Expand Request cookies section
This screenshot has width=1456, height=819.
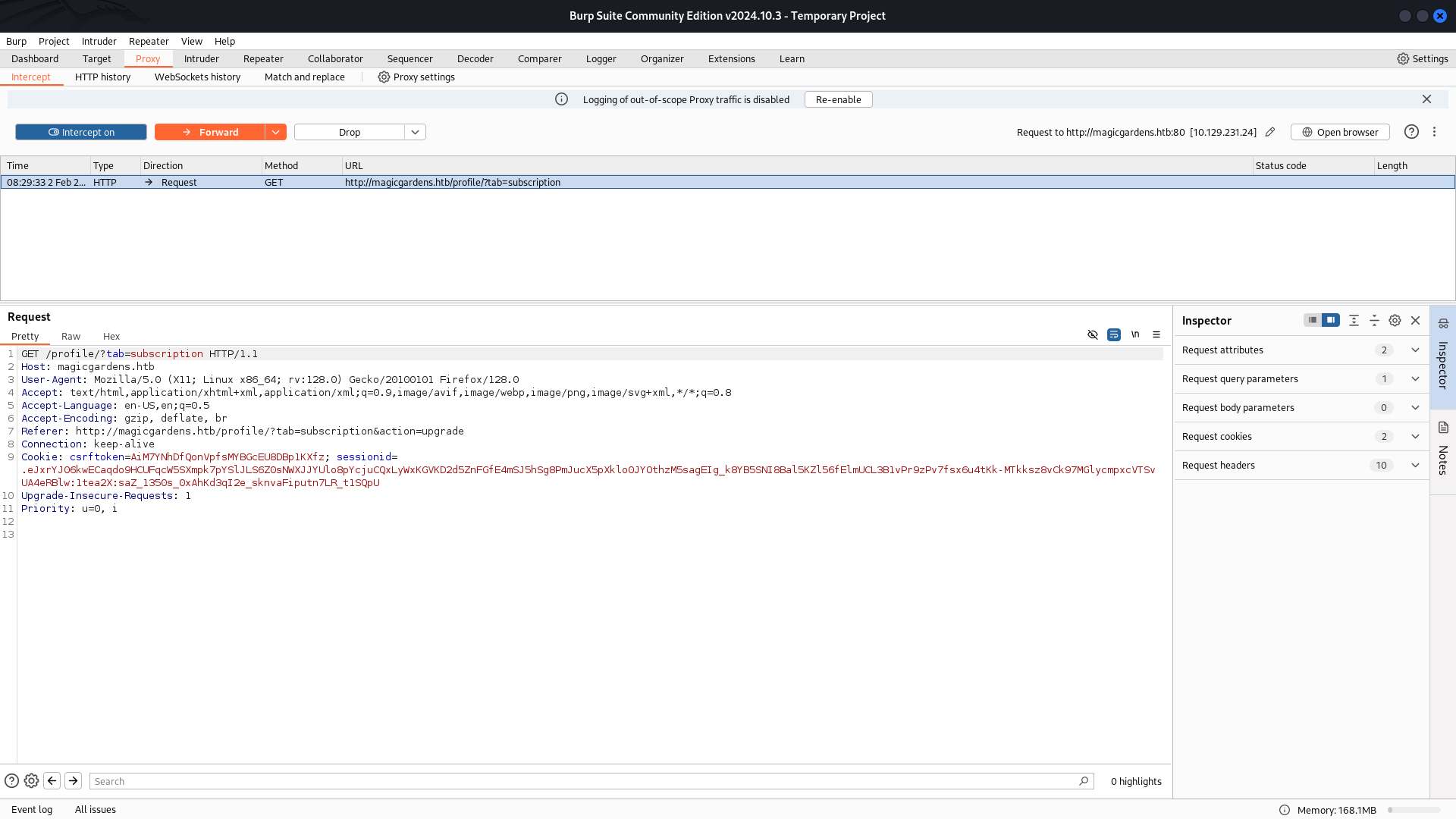[x=1301, y=436]
